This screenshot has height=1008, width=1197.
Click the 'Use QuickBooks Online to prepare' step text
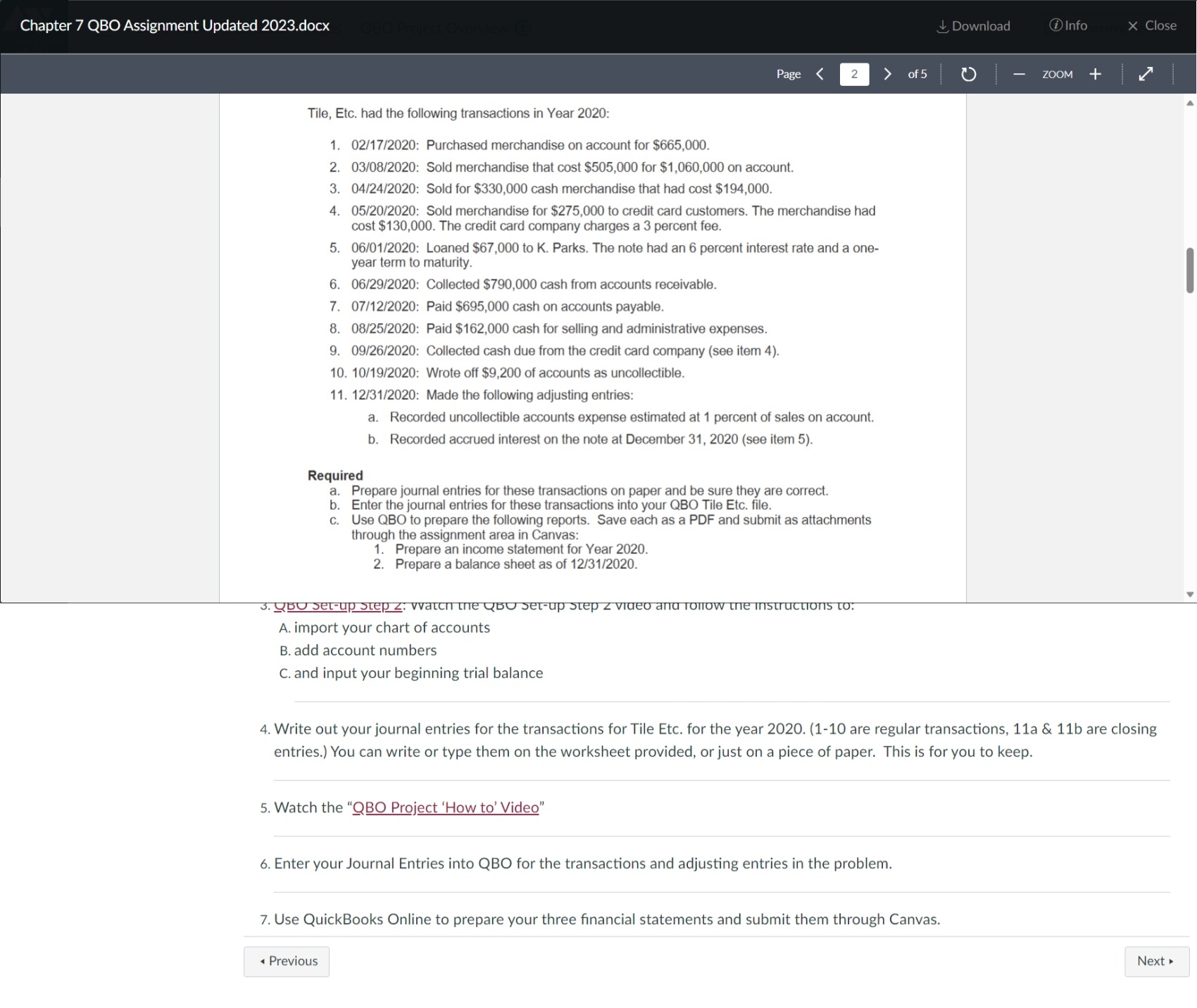click(x=607, y=920)
